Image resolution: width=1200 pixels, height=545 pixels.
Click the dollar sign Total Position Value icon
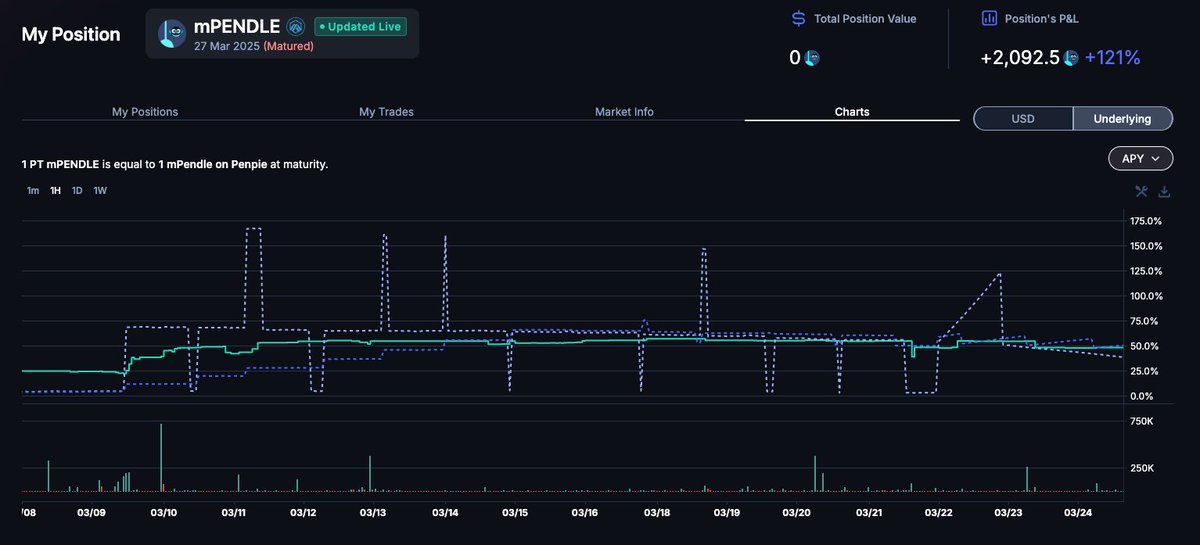[x=798, y=18]
